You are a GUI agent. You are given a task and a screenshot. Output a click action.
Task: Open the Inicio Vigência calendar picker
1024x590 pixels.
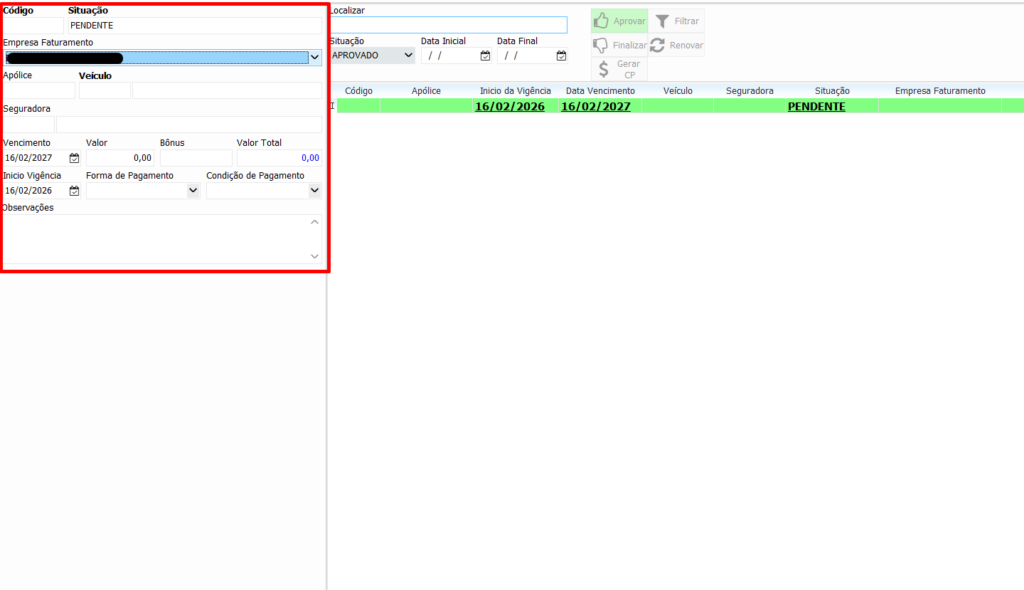pyautogui.click(x=74, y=190)
